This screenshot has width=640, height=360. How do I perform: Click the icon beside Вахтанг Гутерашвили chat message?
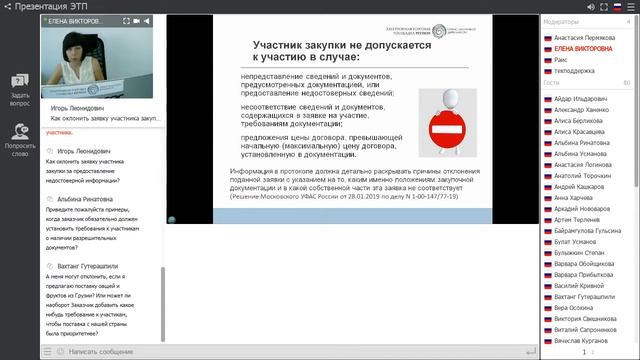pyautogui.click(x=50, y=266)
